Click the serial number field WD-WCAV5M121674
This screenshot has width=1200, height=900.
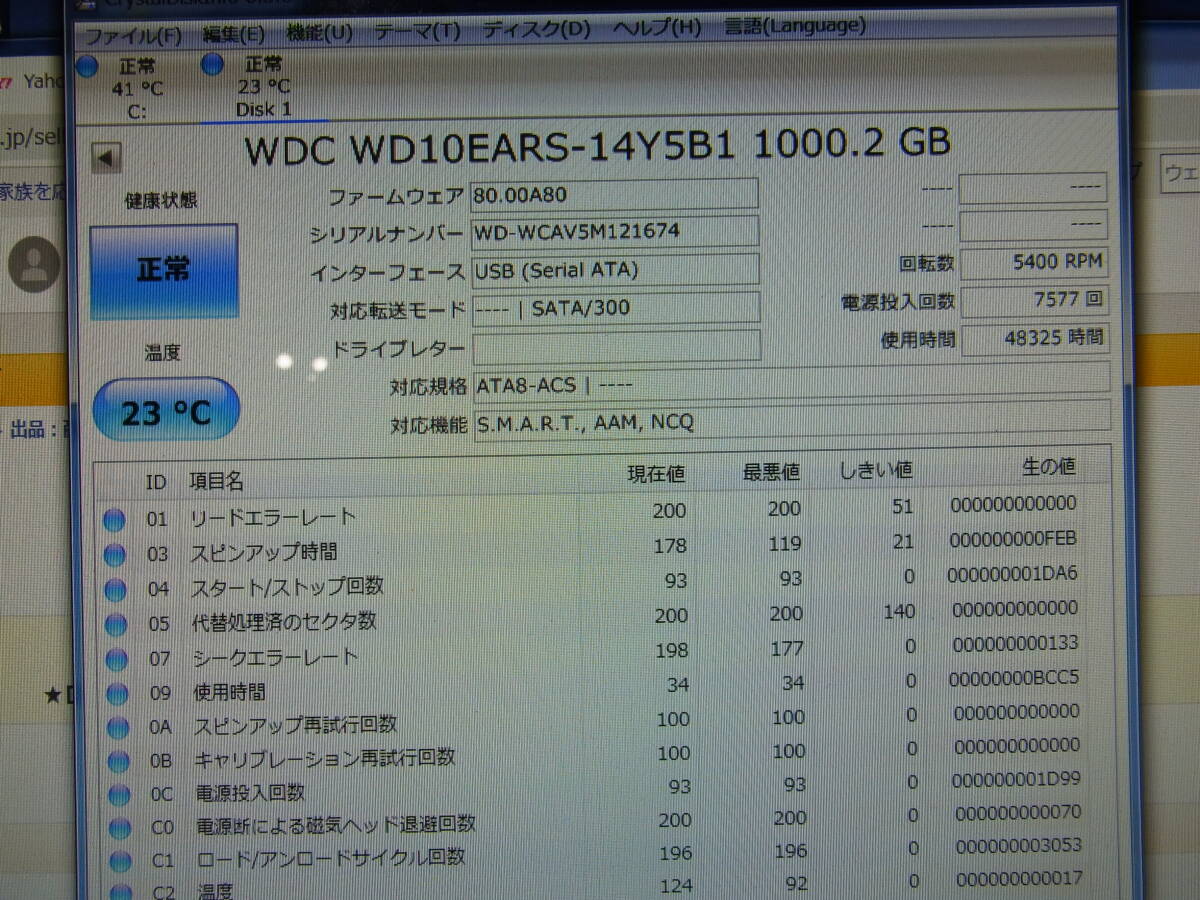click(x=614, y=231)
